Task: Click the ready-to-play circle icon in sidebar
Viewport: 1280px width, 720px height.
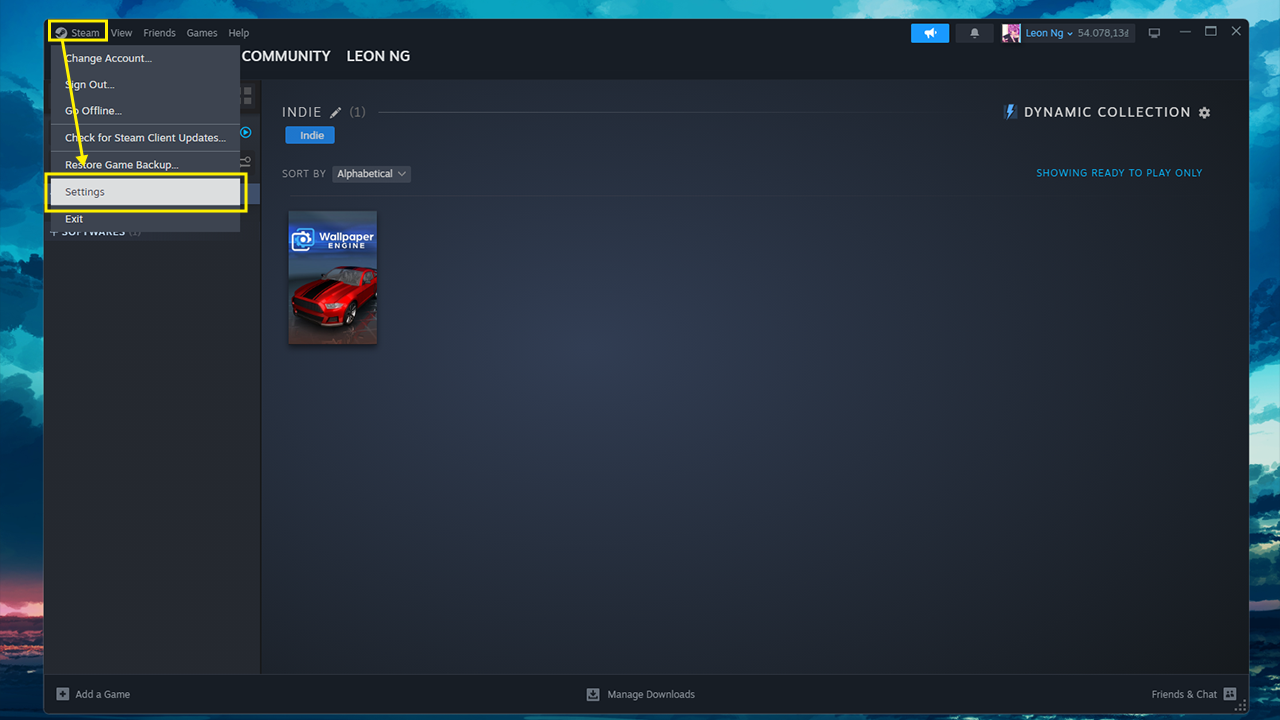Action: (x=246, y=132)
